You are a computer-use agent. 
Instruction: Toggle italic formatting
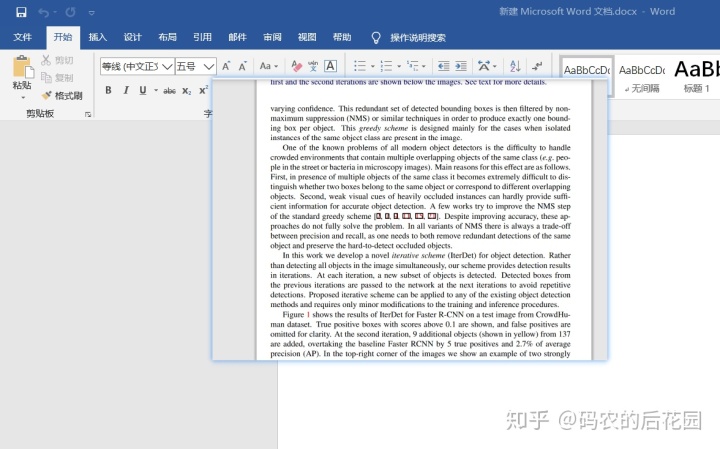coord(126,90)
